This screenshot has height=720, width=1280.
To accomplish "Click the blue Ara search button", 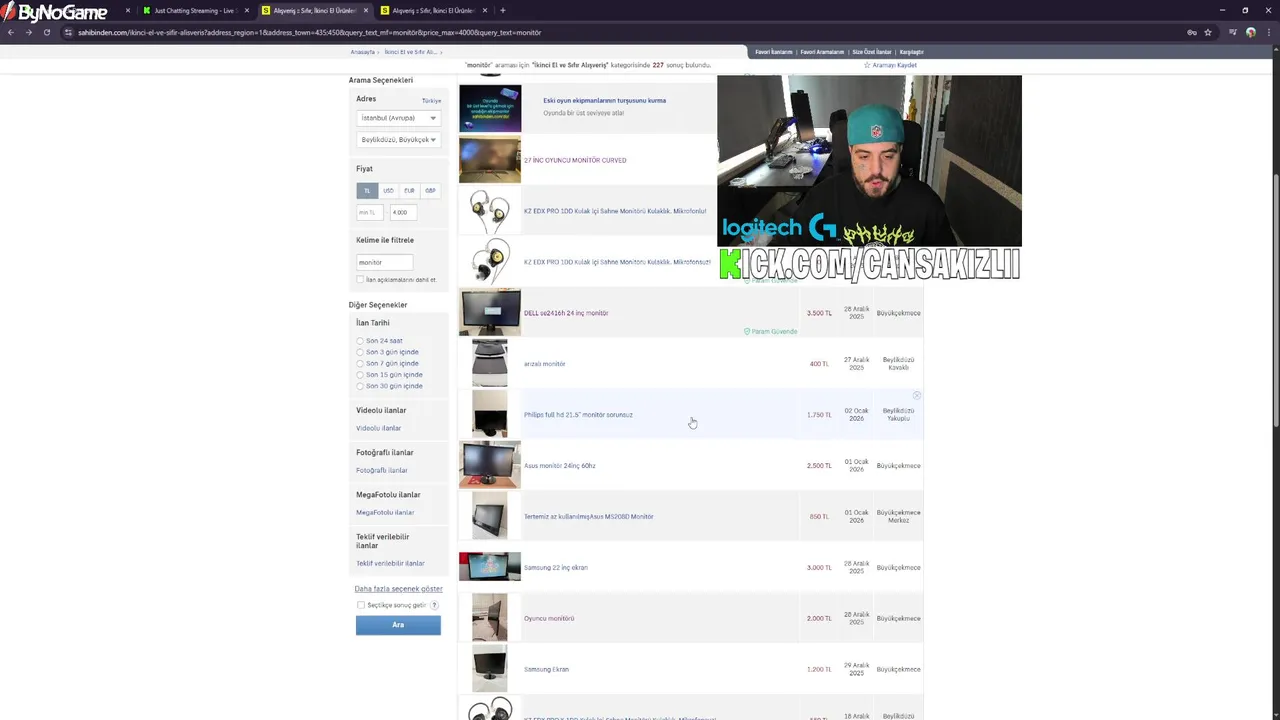I will pos(398,625).
